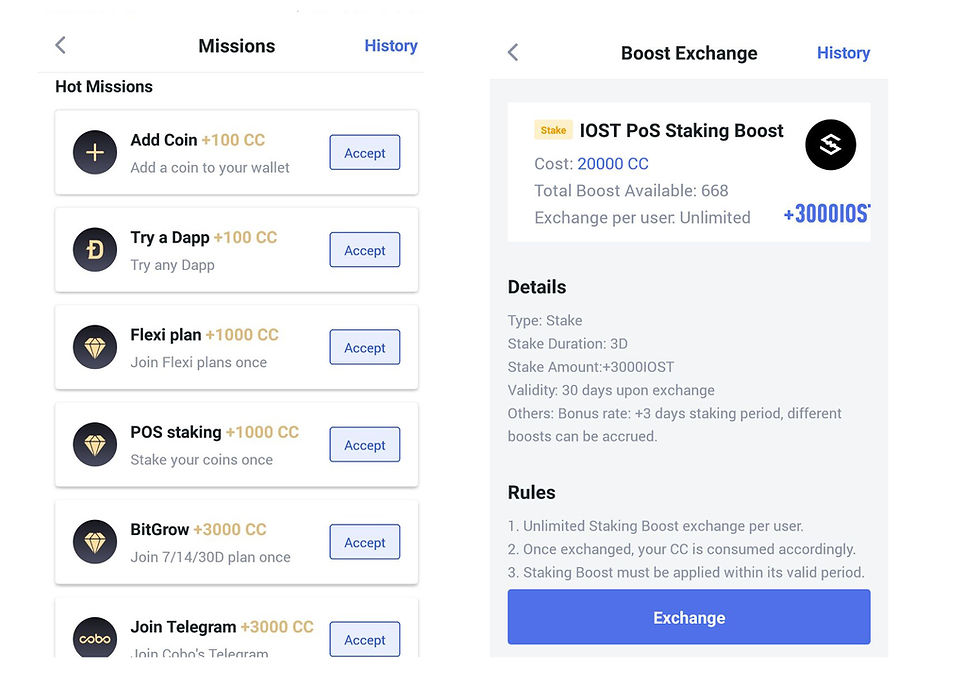Click the IOST logo icon
The image size is (980, 686).
(831, 145)
